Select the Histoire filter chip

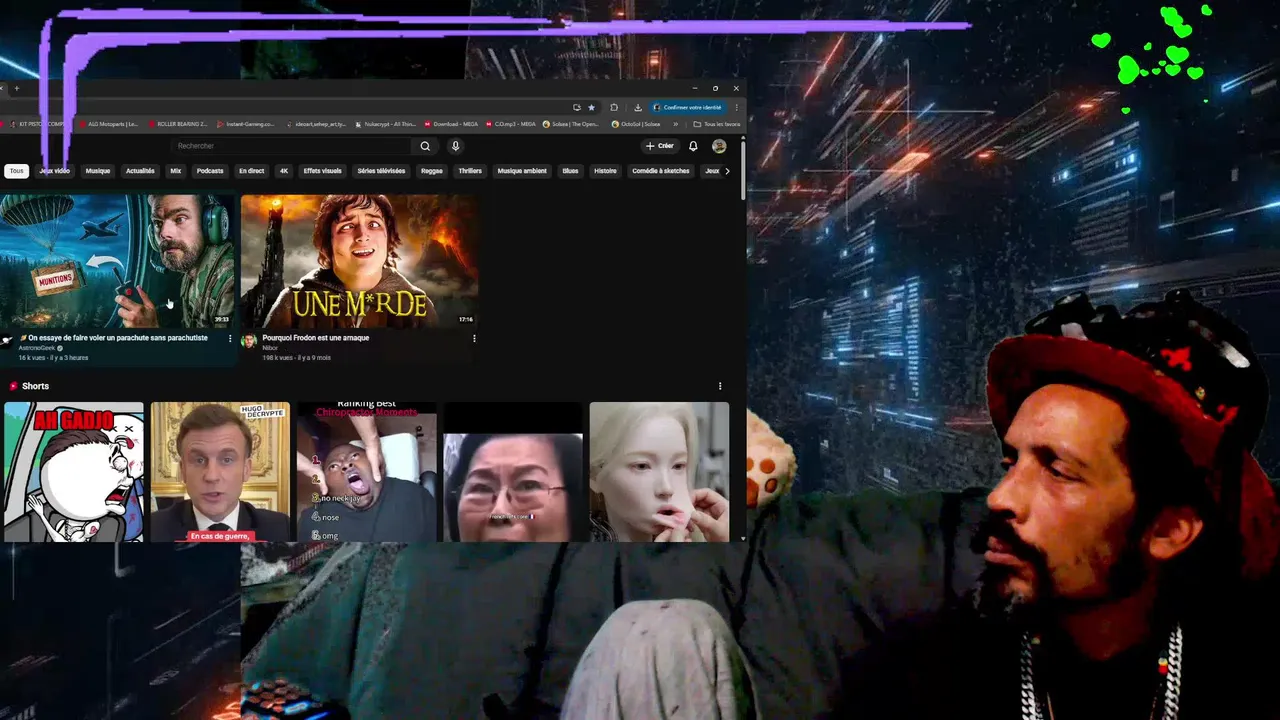point(606,171)
